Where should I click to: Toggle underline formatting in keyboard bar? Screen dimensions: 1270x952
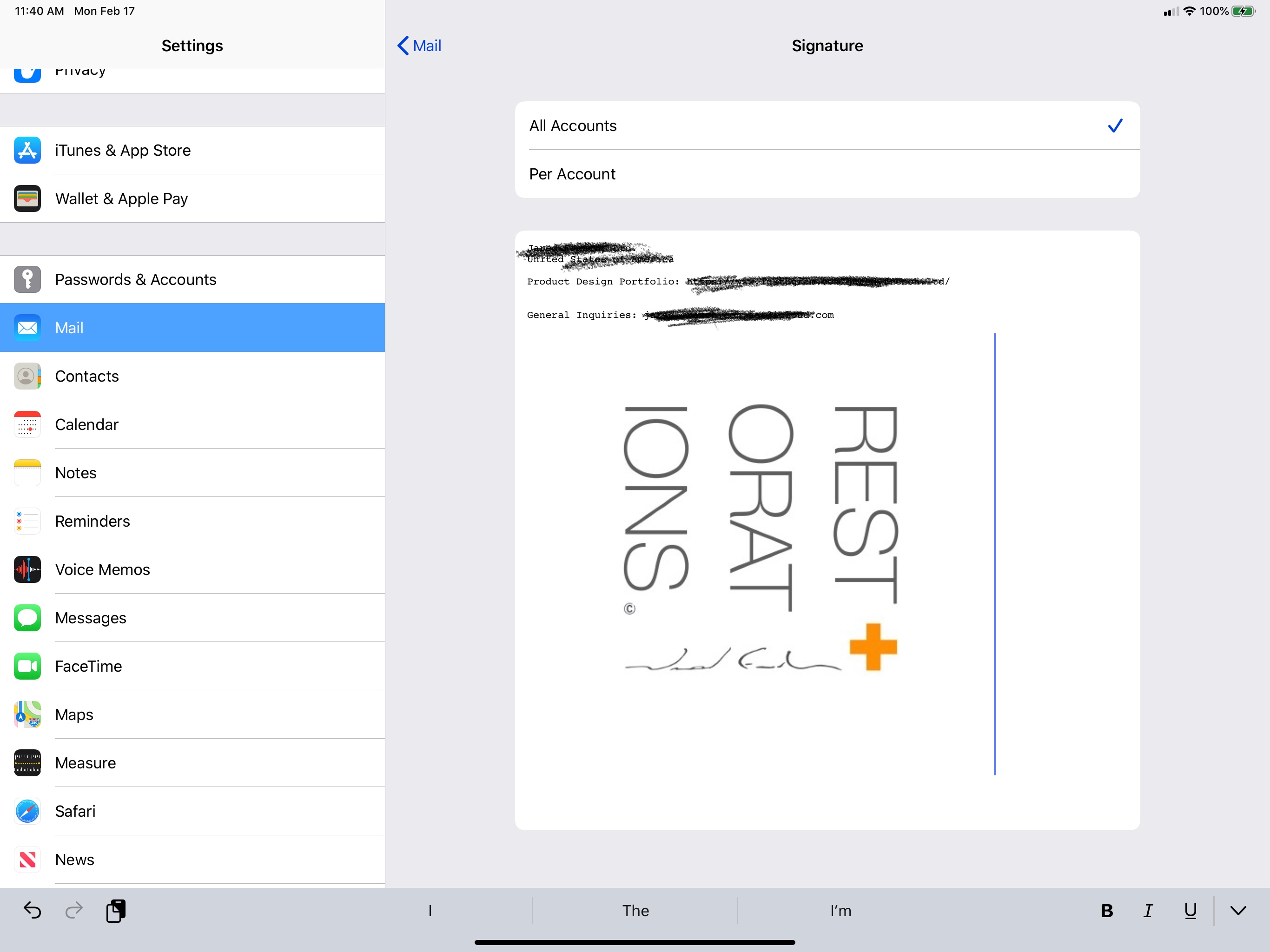coord(1190,911)
